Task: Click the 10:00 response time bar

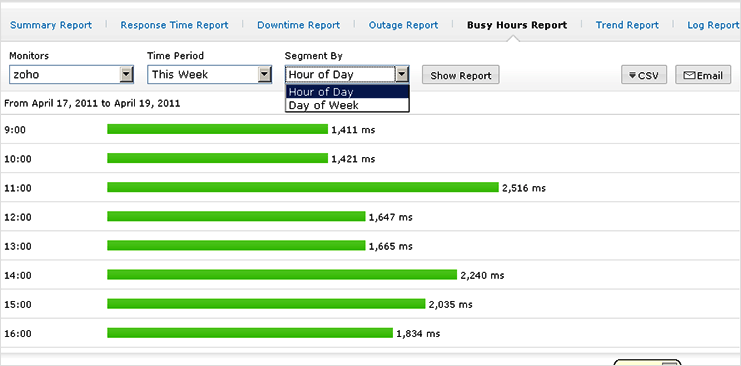Action: (x=217, y=158)
